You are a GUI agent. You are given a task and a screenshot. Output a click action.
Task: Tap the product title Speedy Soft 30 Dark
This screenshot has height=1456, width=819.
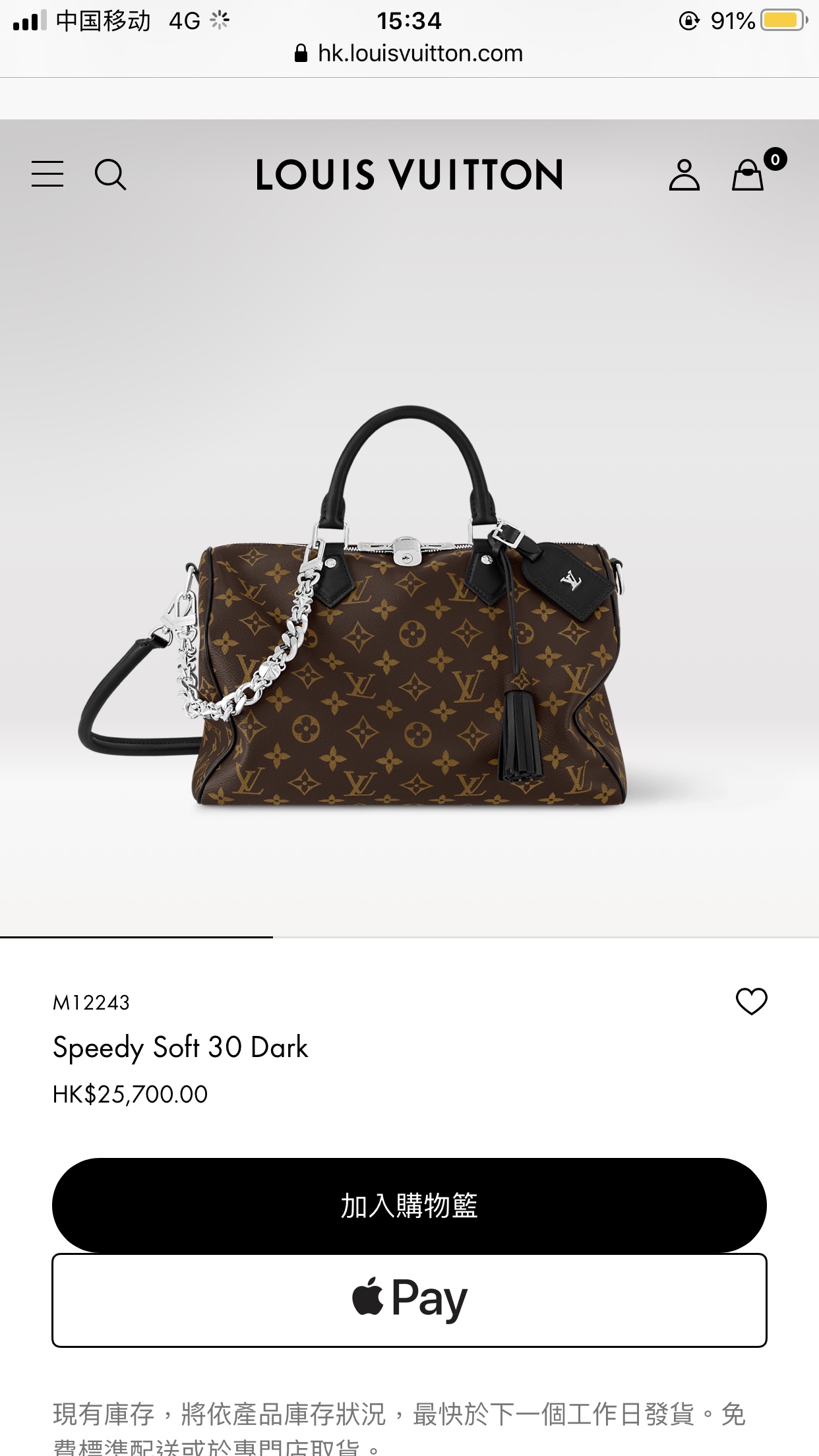(180, 1047)
